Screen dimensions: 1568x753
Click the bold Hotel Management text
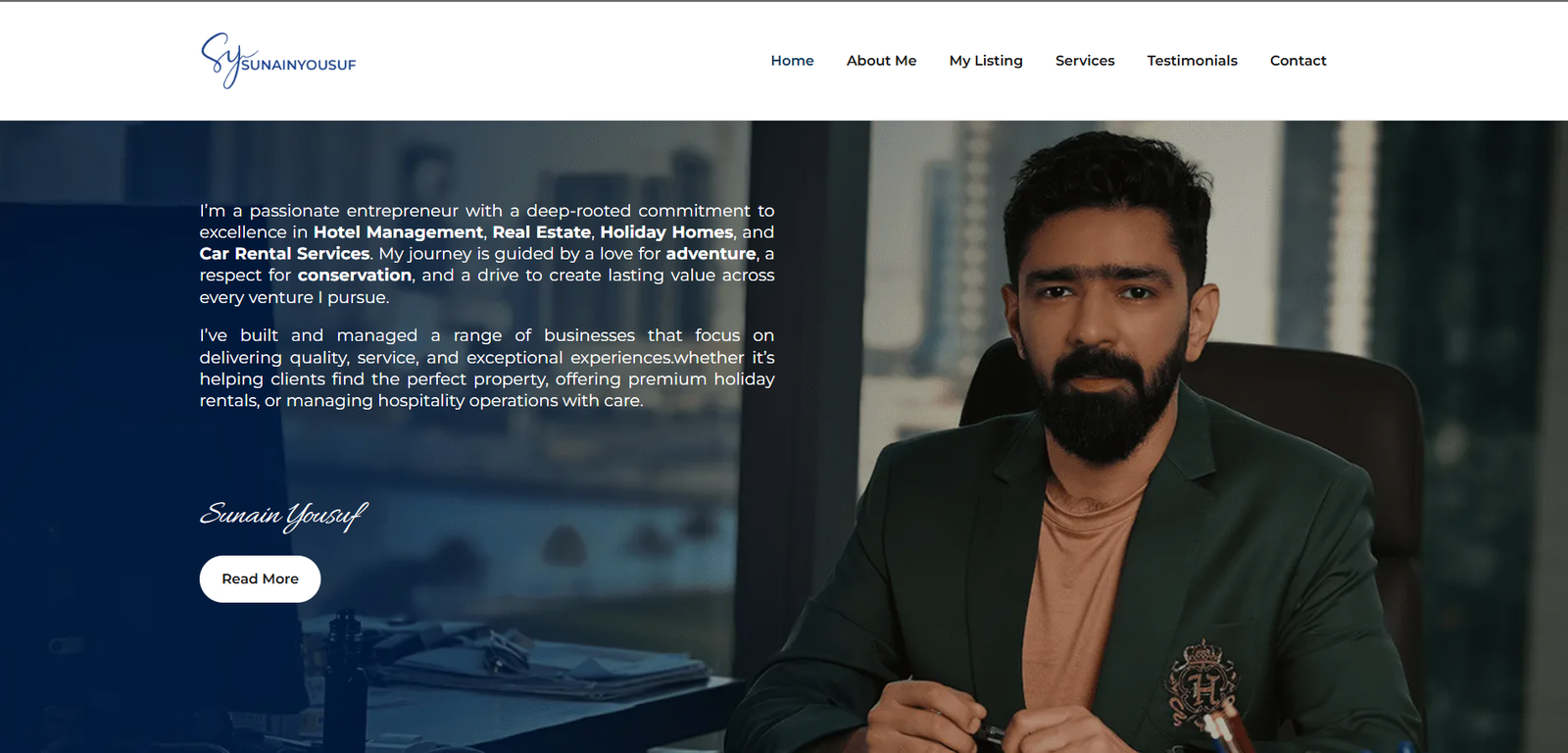[398, 232]
